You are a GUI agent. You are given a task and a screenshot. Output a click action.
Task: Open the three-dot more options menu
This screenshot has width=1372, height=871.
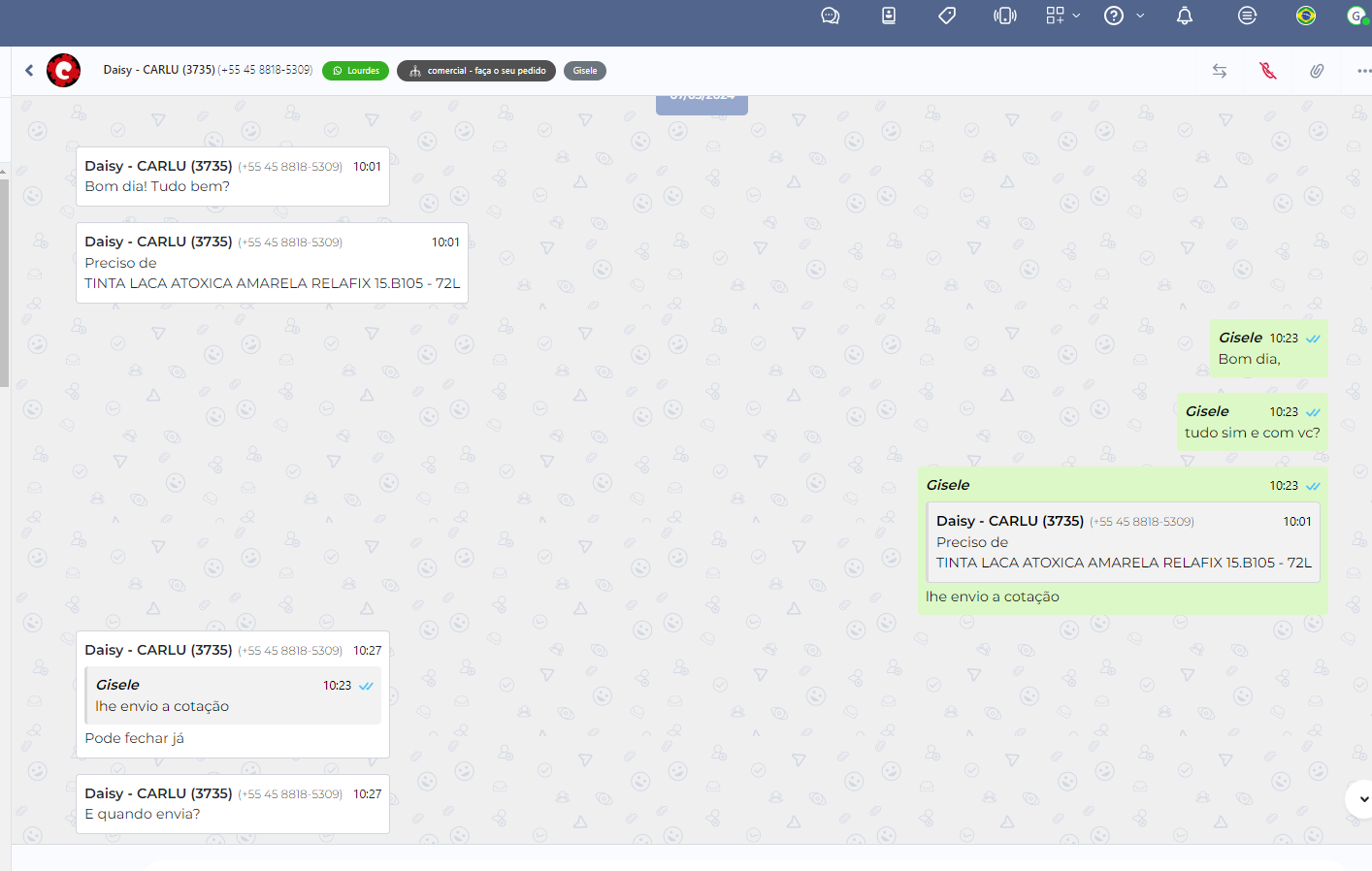(x=1363, y=71)
